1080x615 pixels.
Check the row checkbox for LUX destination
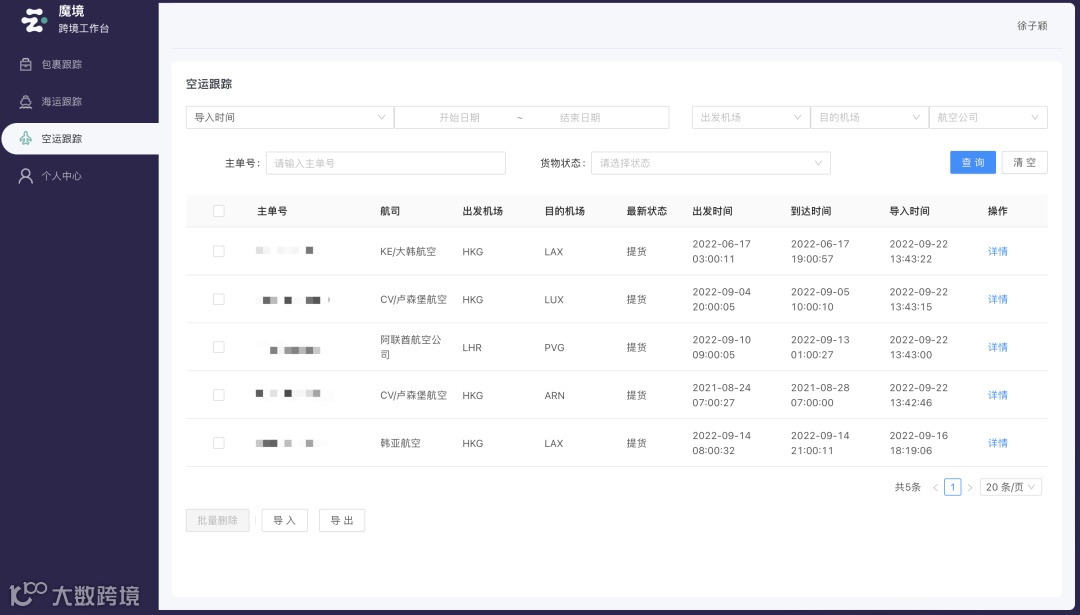[218, 299]
